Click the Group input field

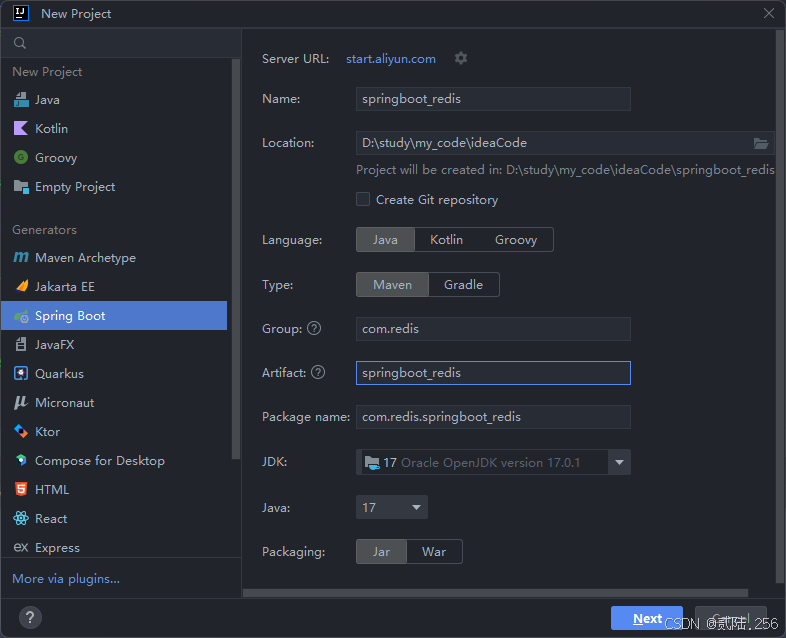[x=493, y=329]
